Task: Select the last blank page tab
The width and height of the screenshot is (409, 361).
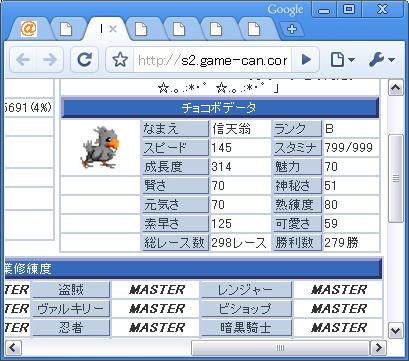Action: click(x=254, y=29)
